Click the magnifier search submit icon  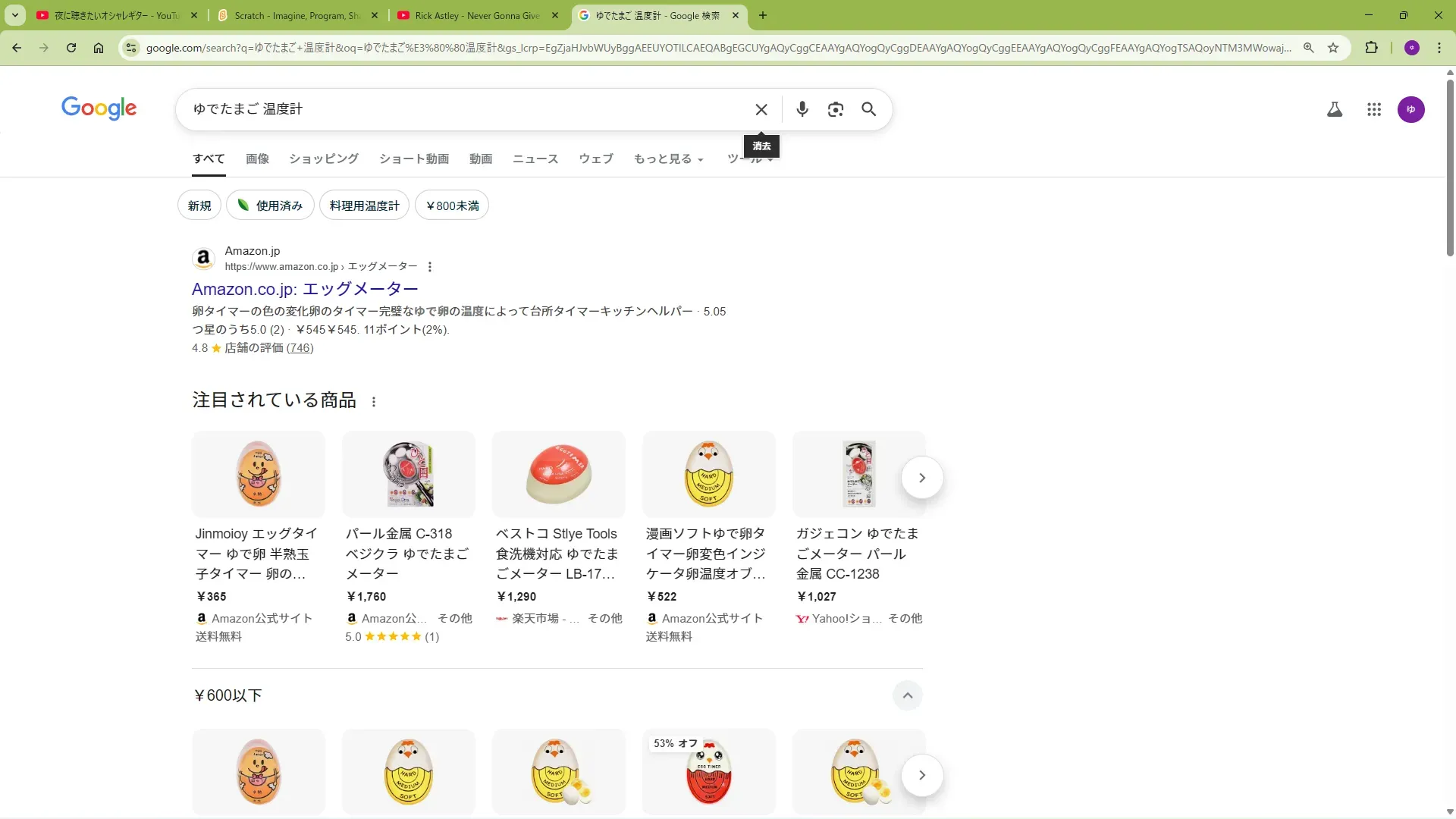click(x=868, y=109)
